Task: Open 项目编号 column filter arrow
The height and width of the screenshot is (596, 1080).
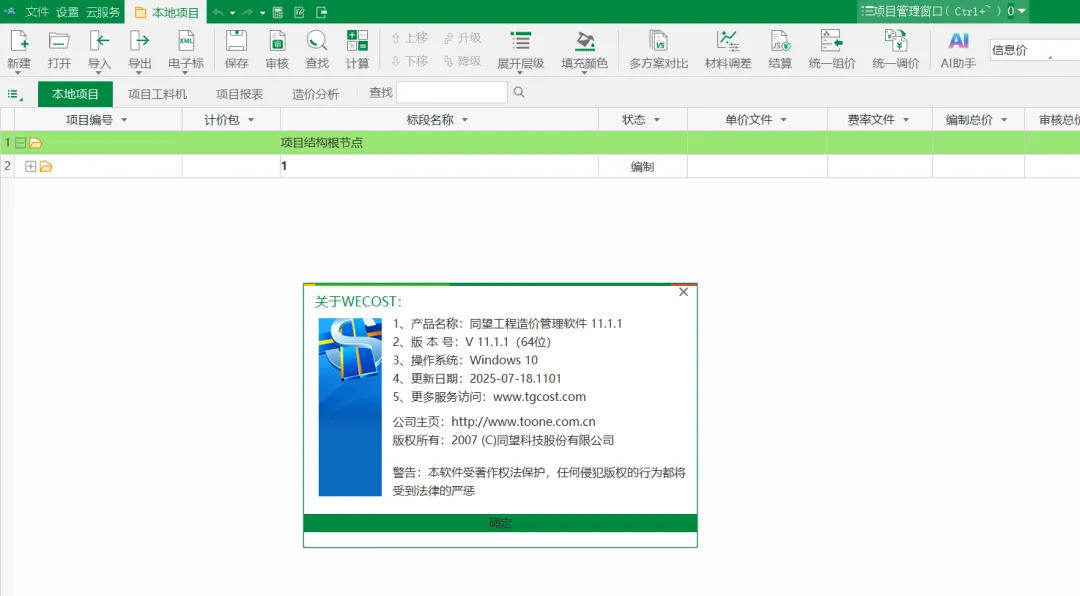Action: [x=125, y=120]
